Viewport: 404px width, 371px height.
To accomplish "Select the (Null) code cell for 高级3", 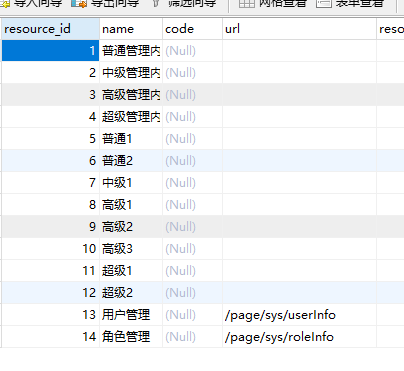I will (x=193, y=249).
